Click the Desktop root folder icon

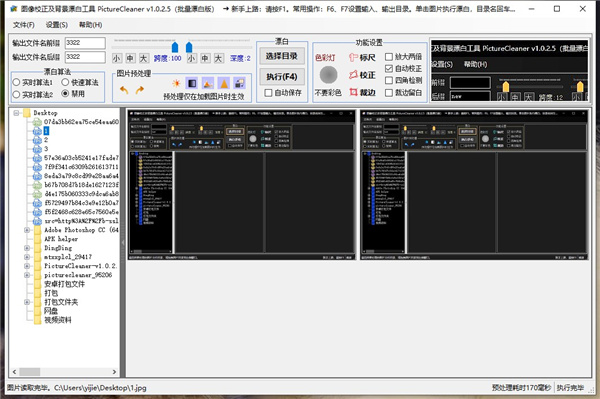[x=26, y=113]
